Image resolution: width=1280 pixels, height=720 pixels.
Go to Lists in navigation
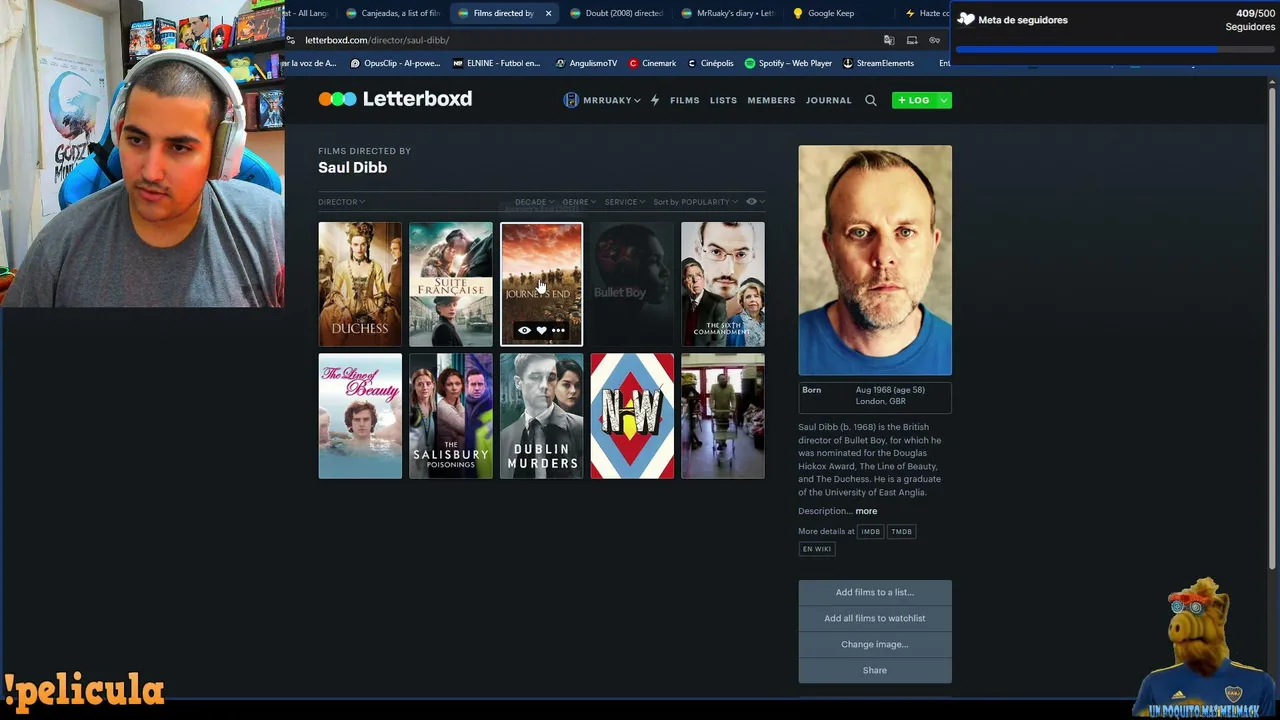[723, 100]
